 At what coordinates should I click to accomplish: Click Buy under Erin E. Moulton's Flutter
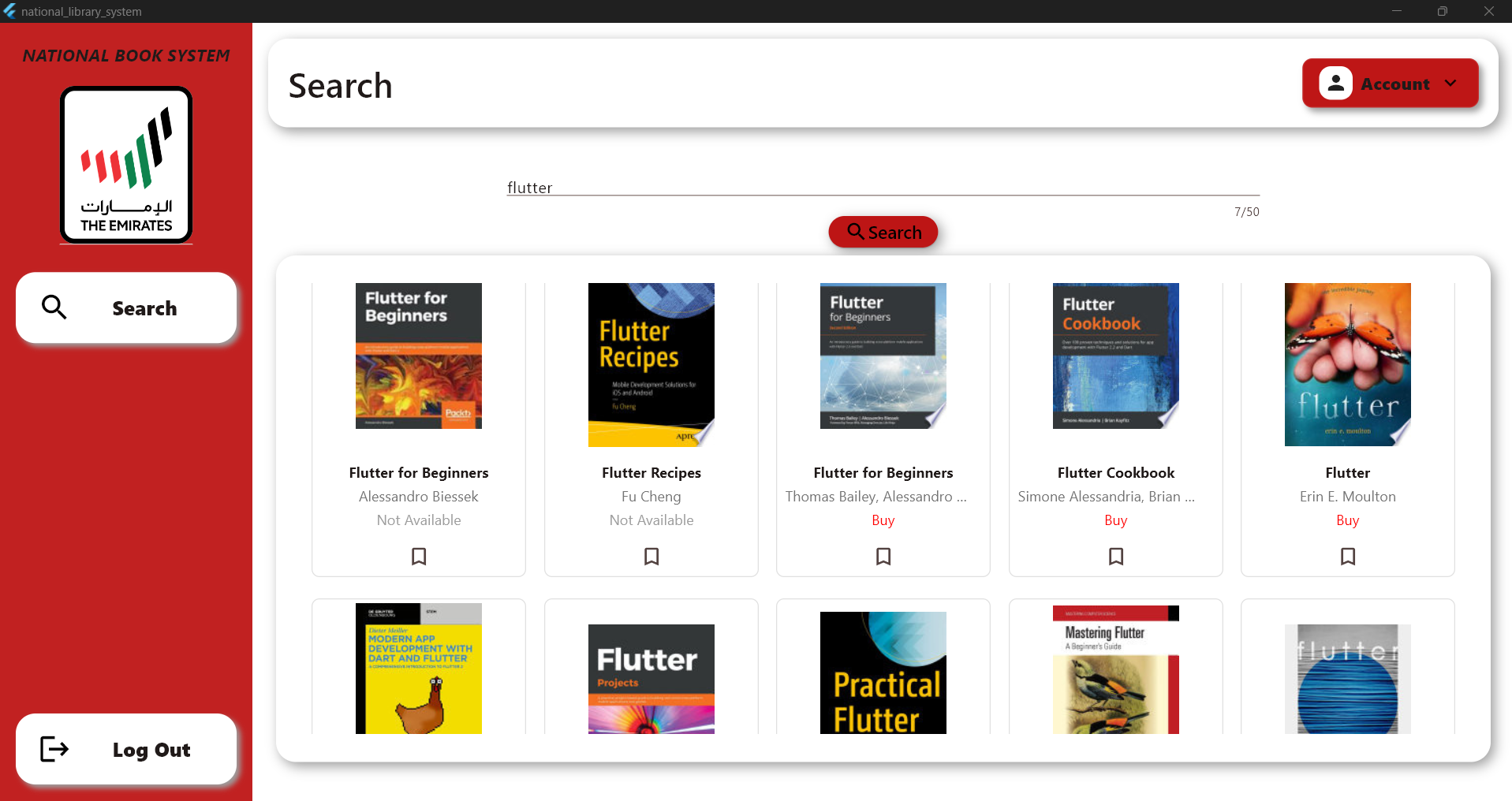[1348, 520]
